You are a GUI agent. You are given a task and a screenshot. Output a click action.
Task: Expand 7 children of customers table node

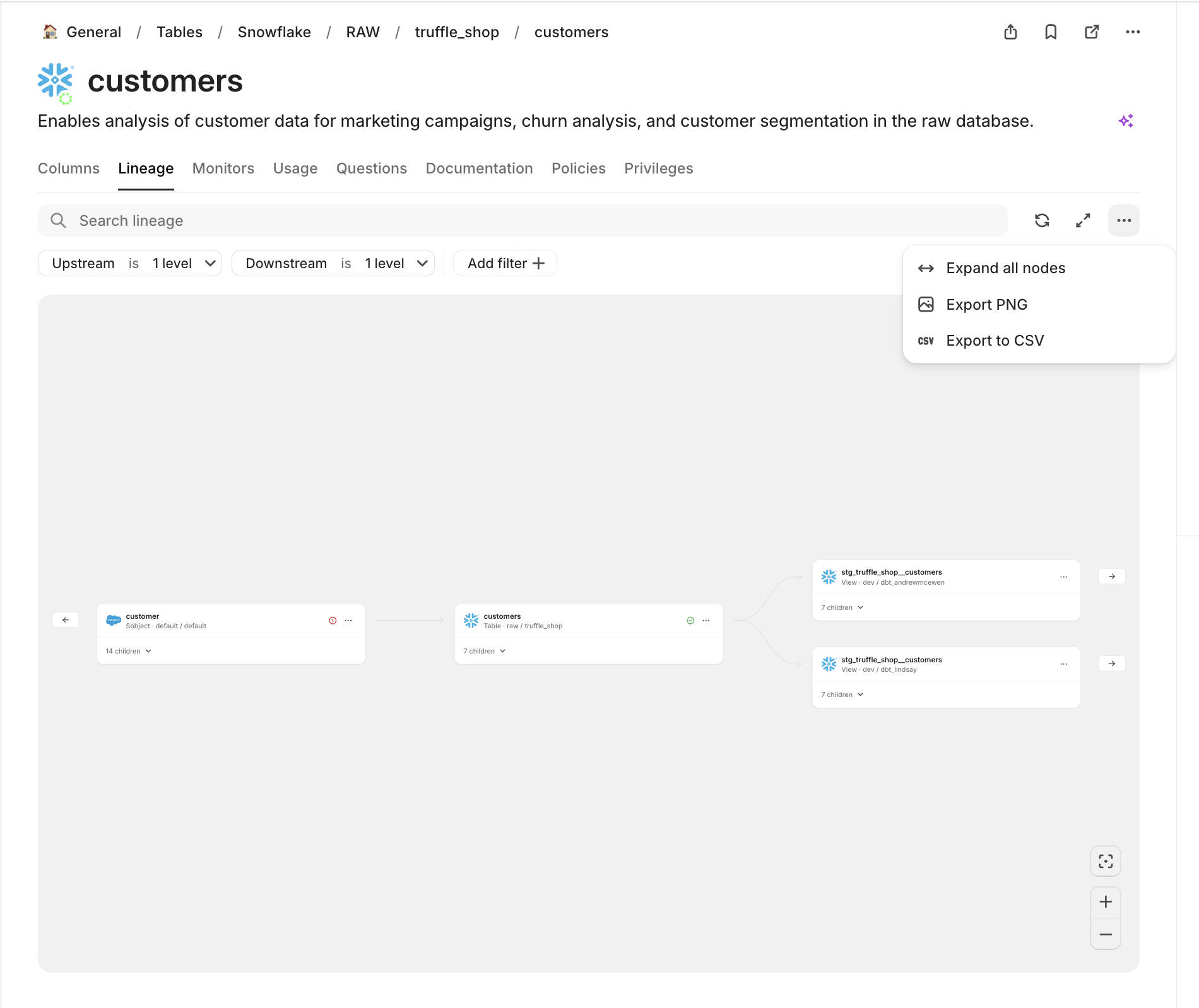coord(485,651)
